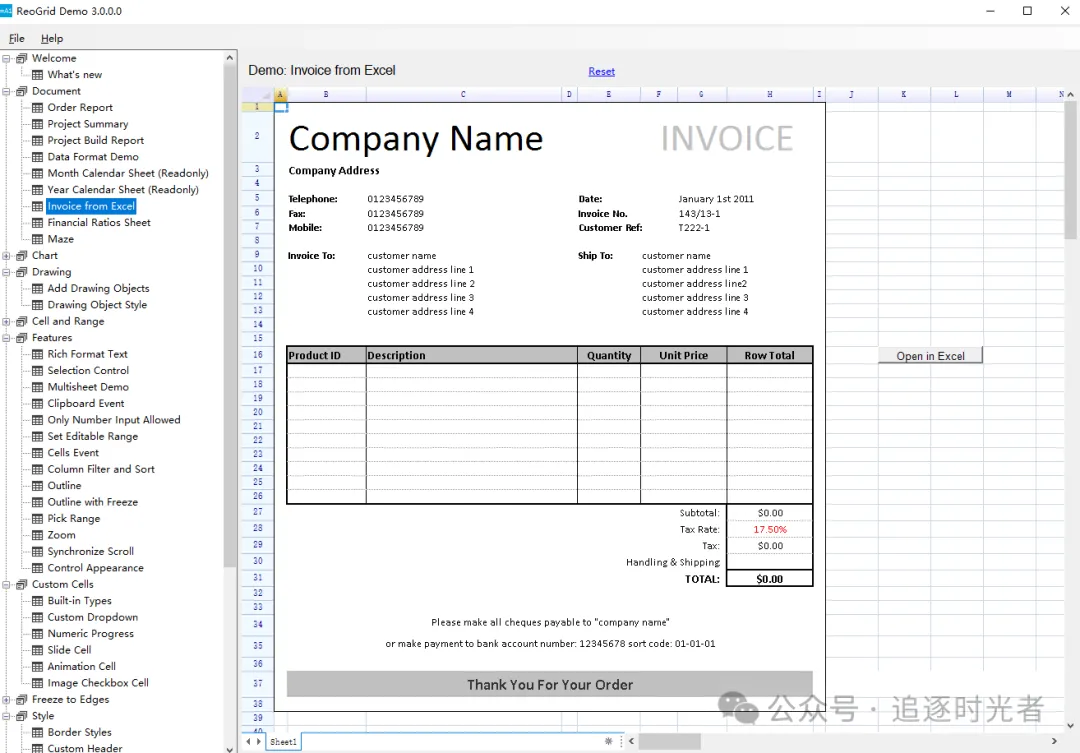
Task: Click the horizontal scrollbar thumb of the sheet
Action: [669, 741]
